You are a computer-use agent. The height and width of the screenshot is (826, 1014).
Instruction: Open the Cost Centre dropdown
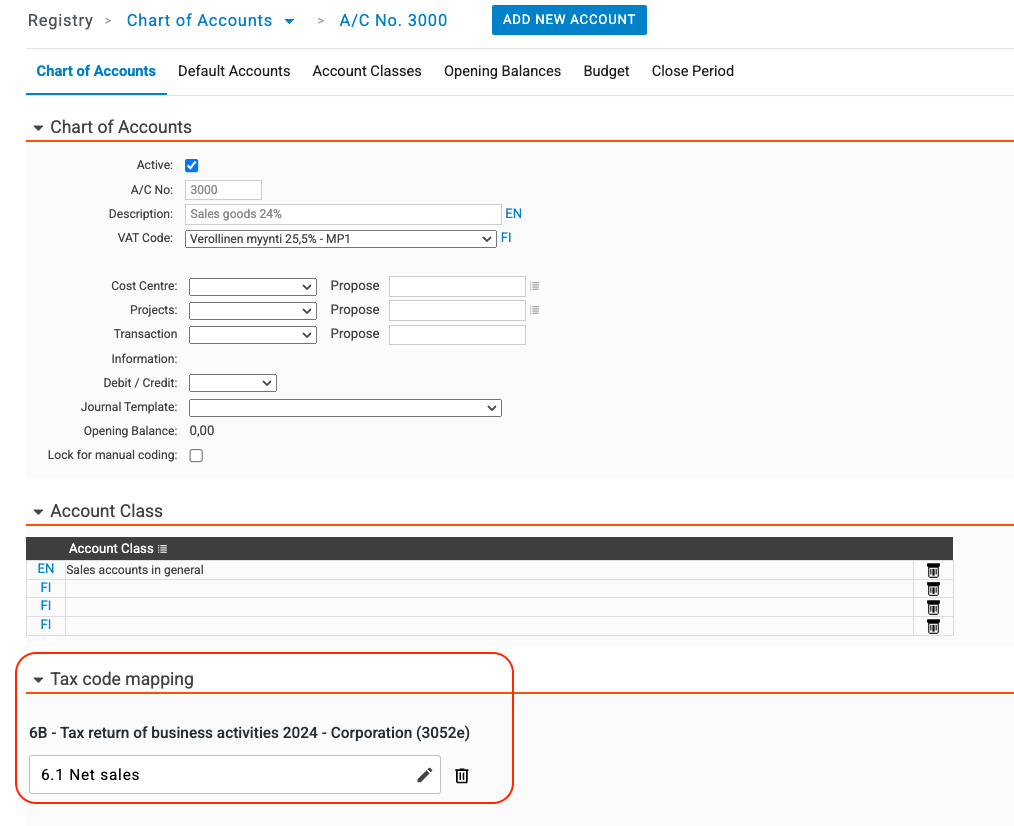[x=252, y=287]
